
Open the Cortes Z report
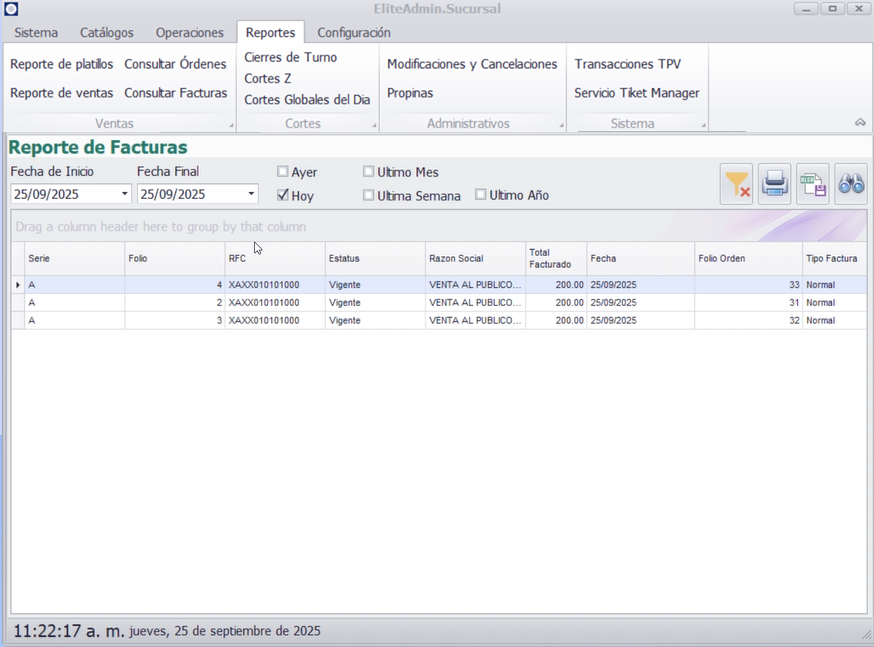click(268, 78)
